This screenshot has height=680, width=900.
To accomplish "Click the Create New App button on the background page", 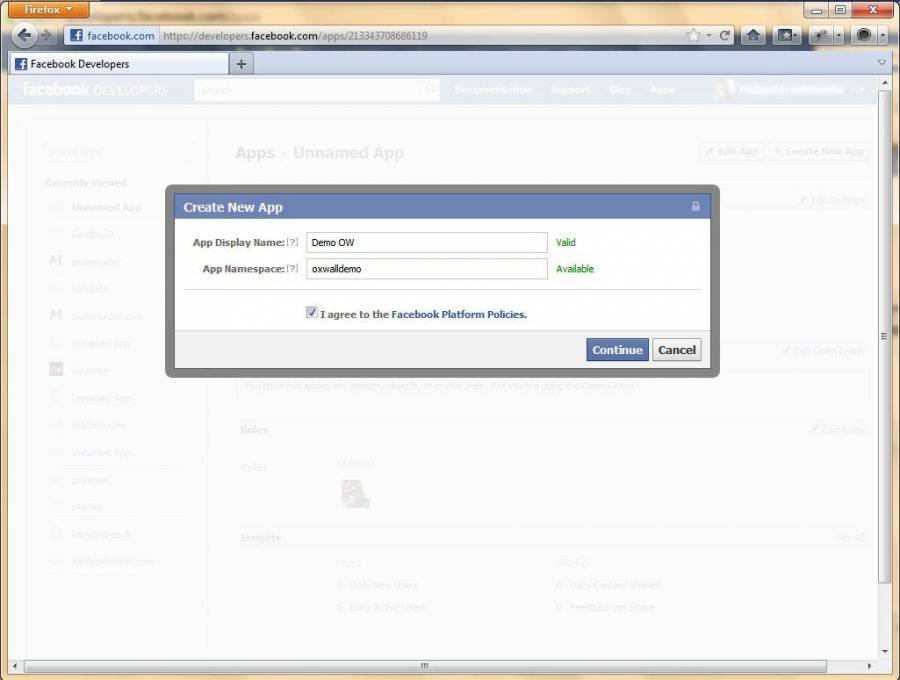I will [818, 151].
